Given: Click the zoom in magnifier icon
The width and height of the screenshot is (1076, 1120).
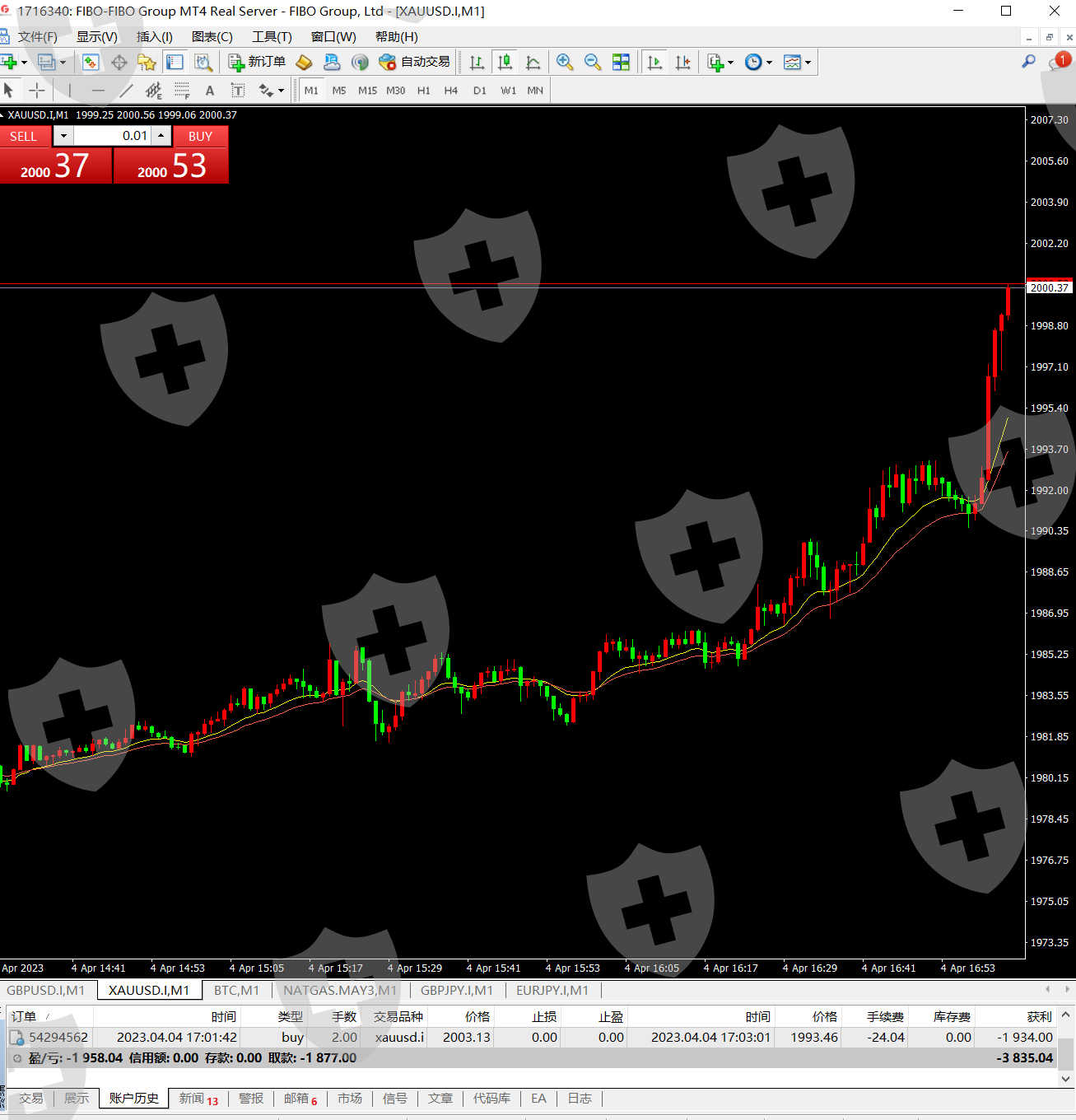Looking at the screenshot, I should (x=565, y=63).
